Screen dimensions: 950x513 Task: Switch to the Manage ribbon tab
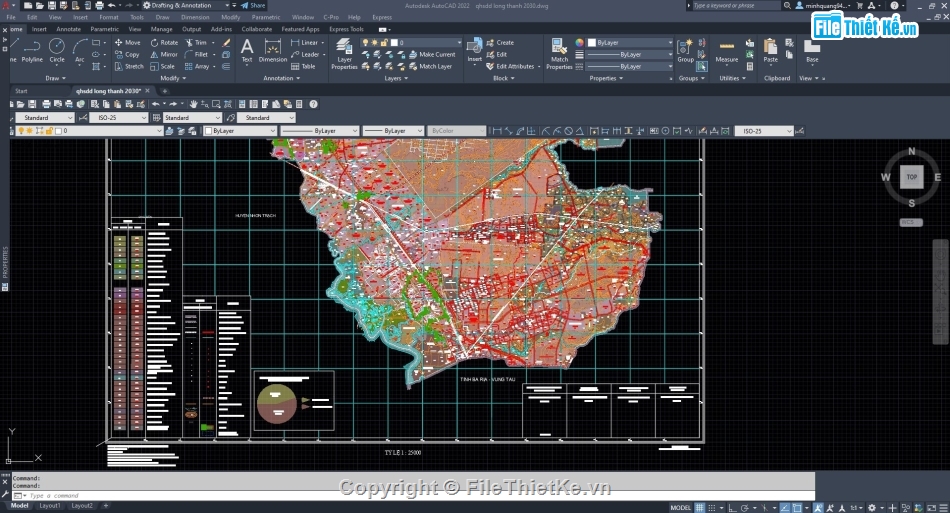(161, 29)
